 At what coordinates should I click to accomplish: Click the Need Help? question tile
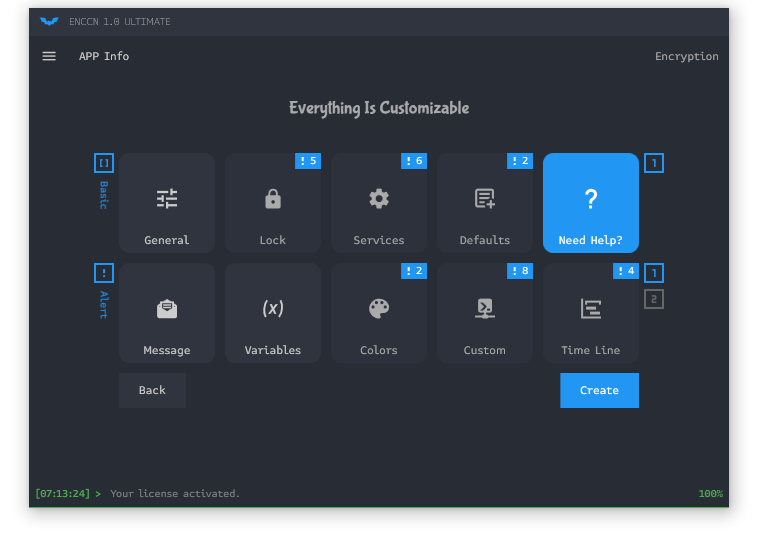pyautogui.click(x=591, y=203)
